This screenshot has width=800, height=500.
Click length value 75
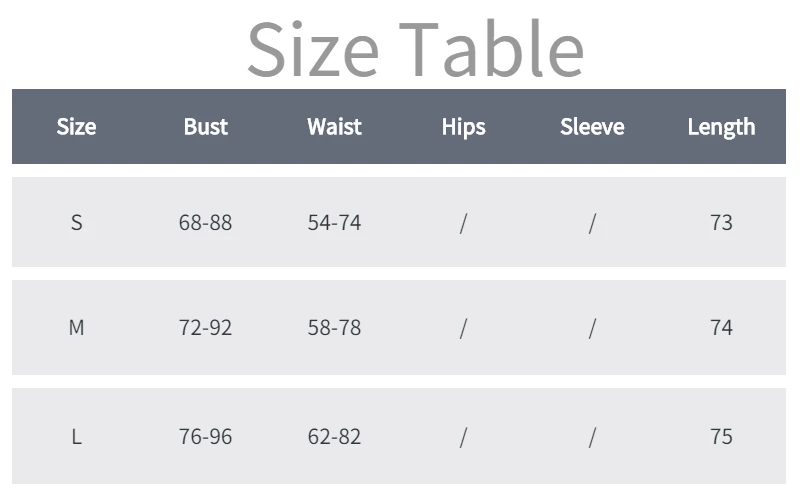click(721, 436)
